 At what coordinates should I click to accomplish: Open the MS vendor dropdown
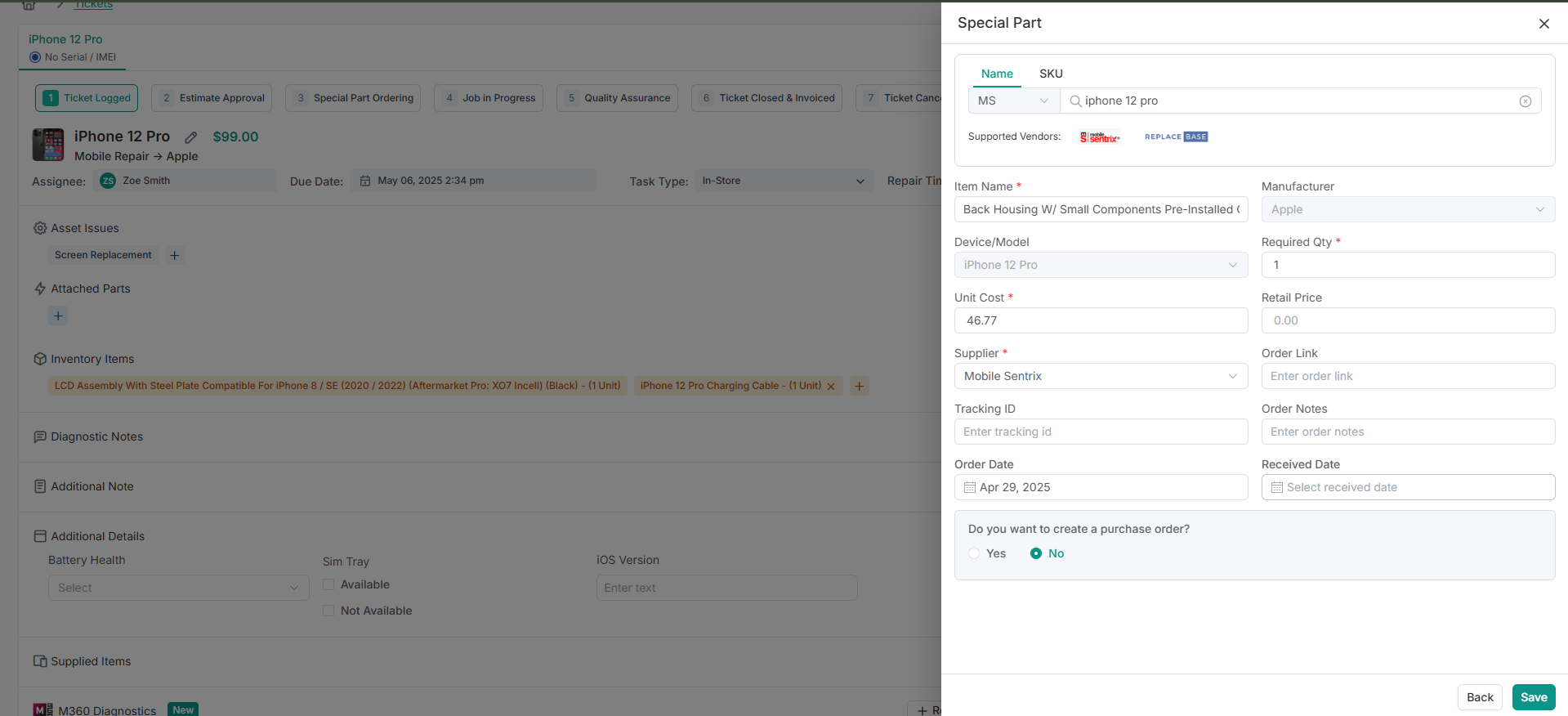click(1014, 101)
